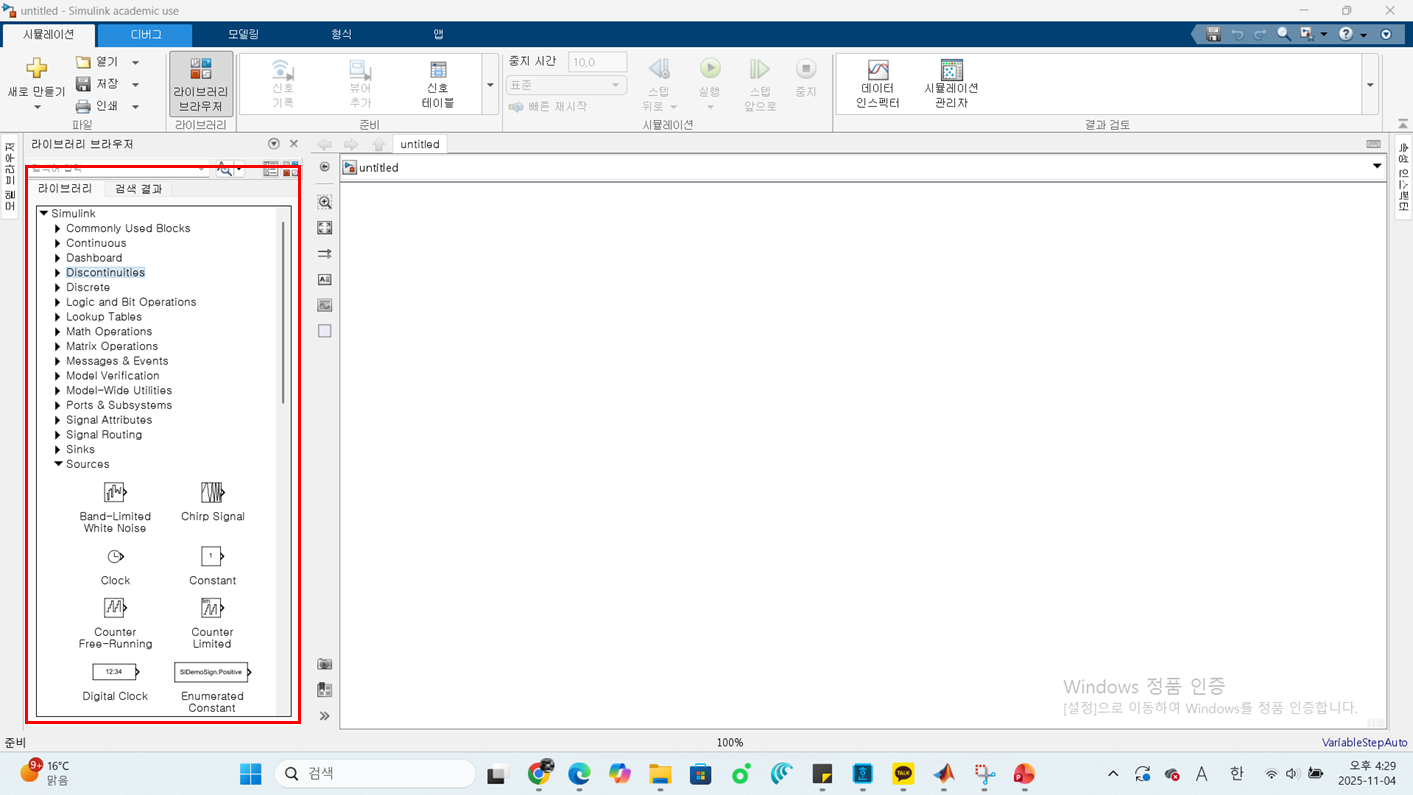Click the library browser search input field
Screen dimensions: 1413x795
(x=118, y=169)
